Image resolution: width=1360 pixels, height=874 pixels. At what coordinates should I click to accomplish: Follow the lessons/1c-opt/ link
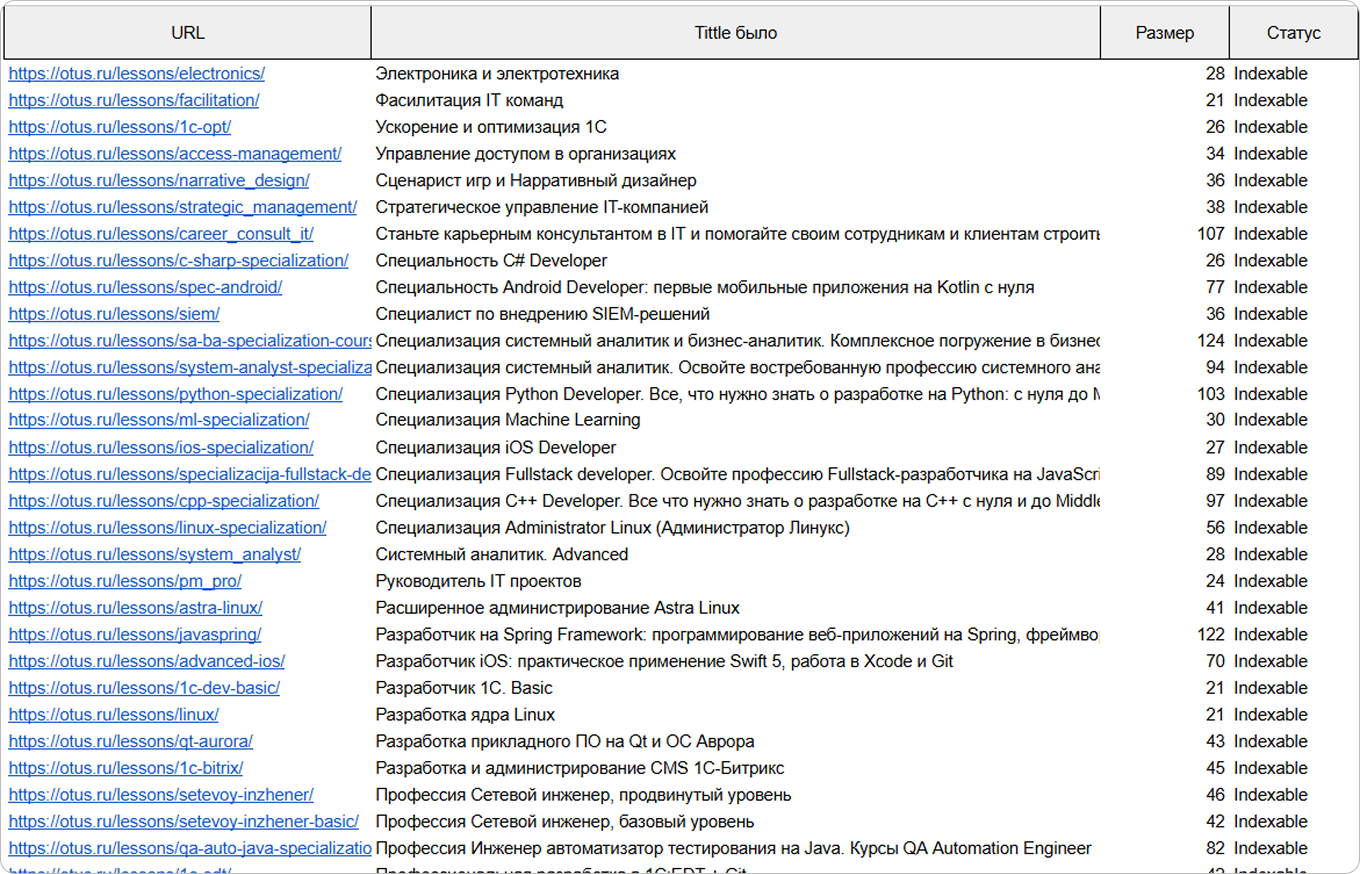120,127
